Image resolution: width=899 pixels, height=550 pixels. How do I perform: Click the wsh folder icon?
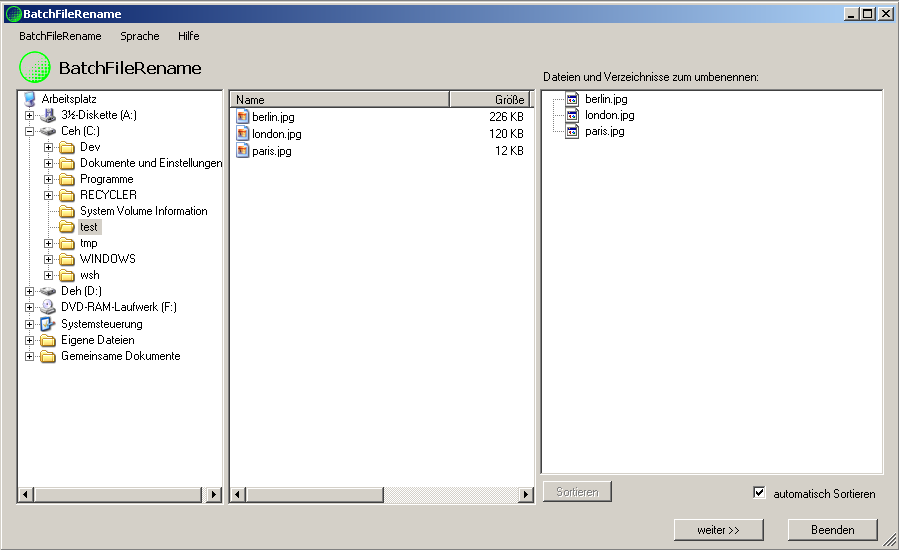point(67,275)
